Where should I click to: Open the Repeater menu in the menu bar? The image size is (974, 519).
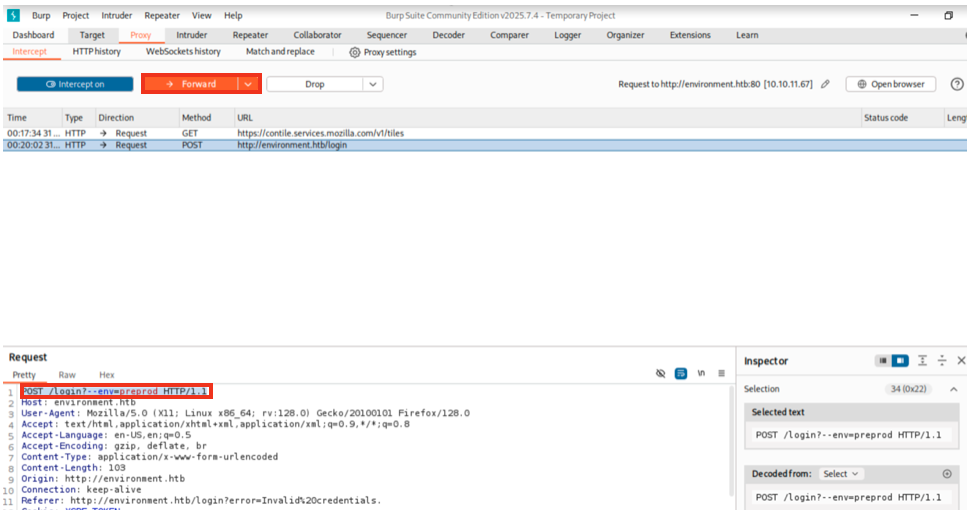162,16
